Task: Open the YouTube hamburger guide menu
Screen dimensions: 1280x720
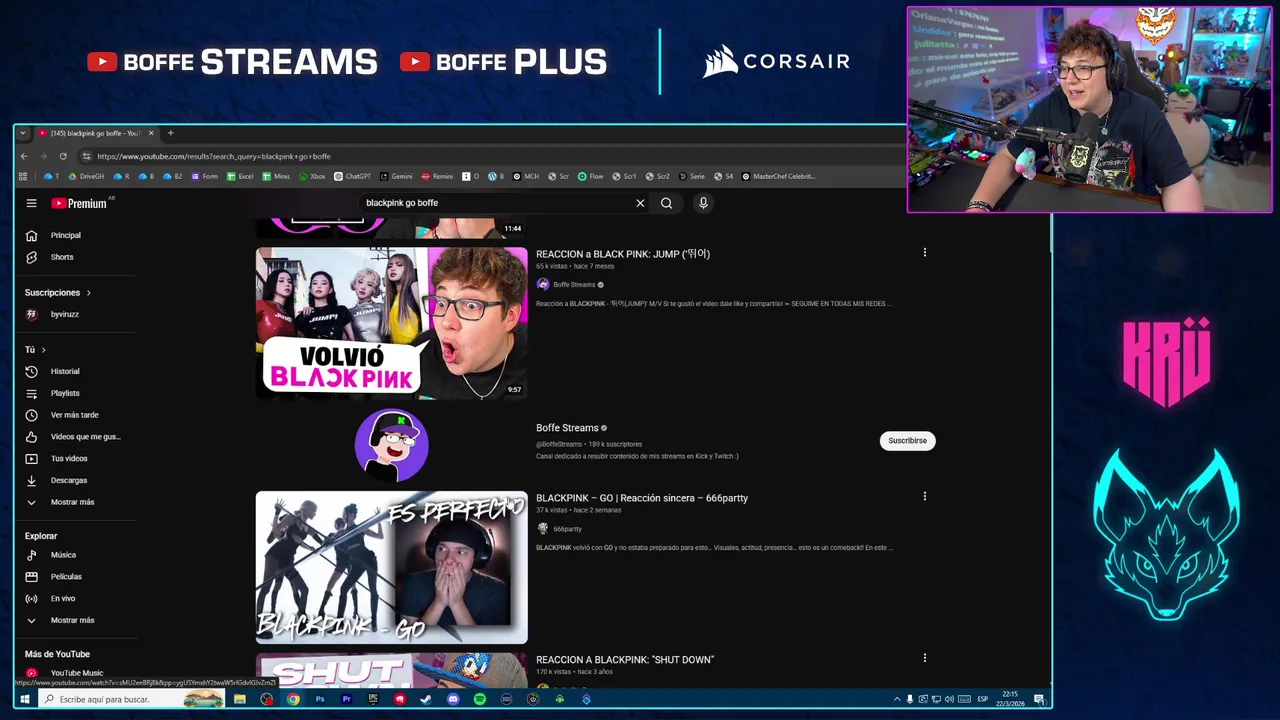Action: [31, 203]
